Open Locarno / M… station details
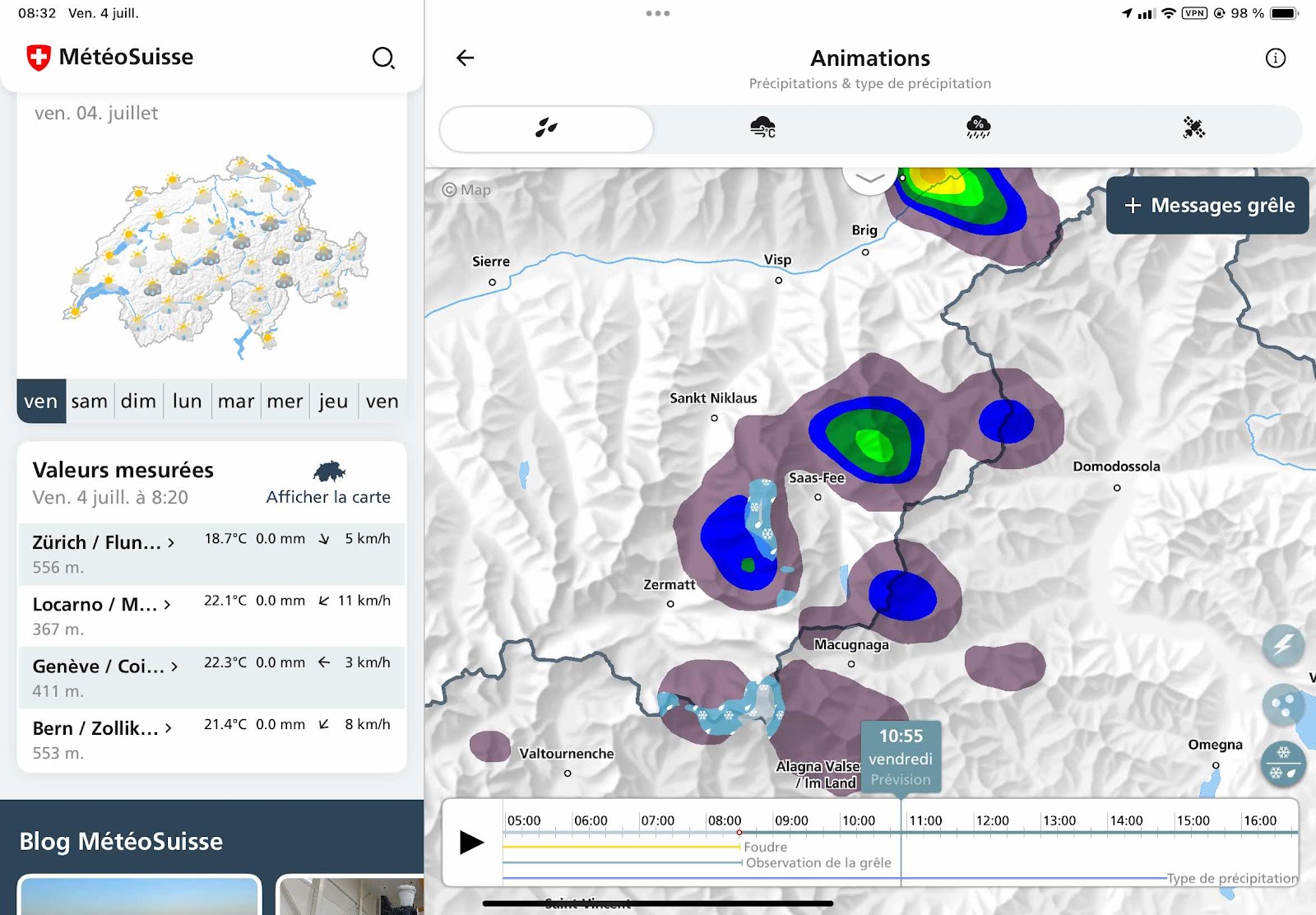1316x915 pixels. click(x=211, y=615)
